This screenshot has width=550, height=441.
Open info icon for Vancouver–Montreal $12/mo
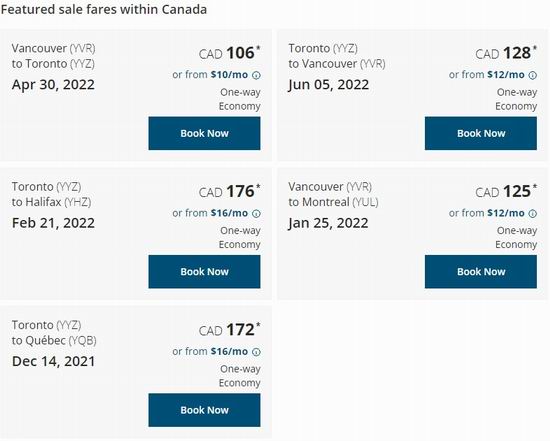(533, 214)
